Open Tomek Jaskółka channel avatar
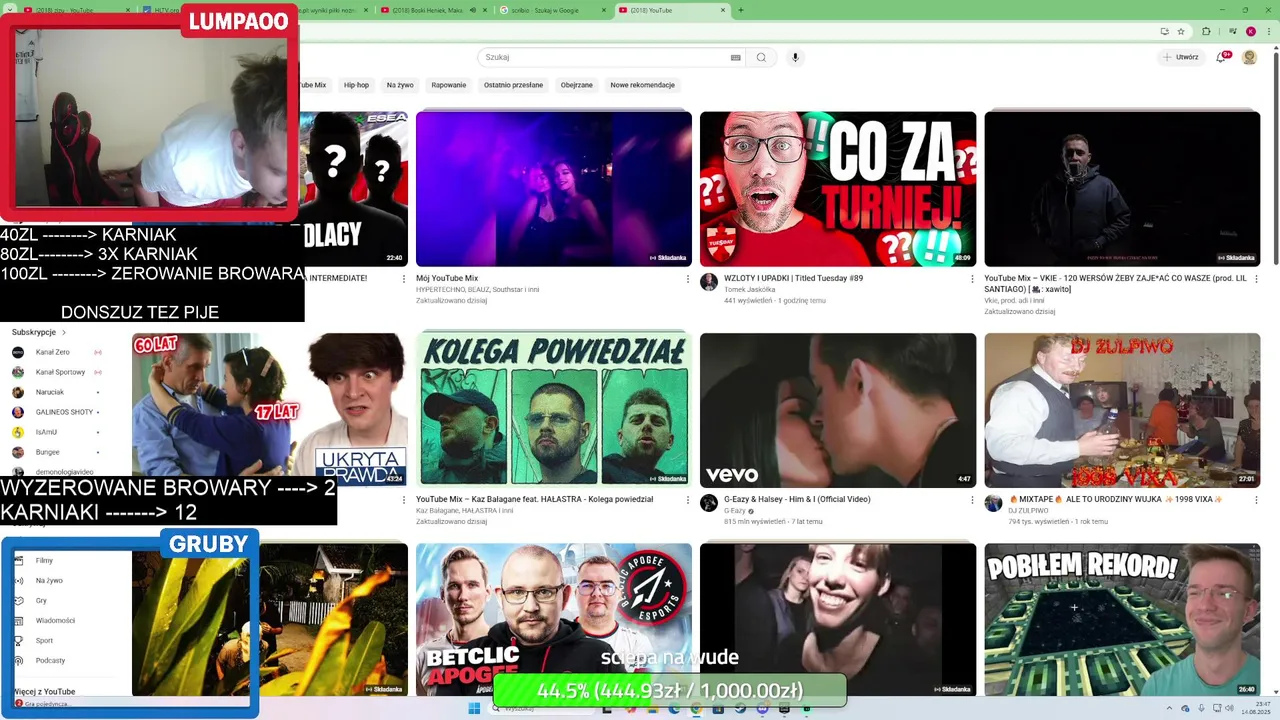The height and width of the screenshot is (720, 1280). [709, 282]
